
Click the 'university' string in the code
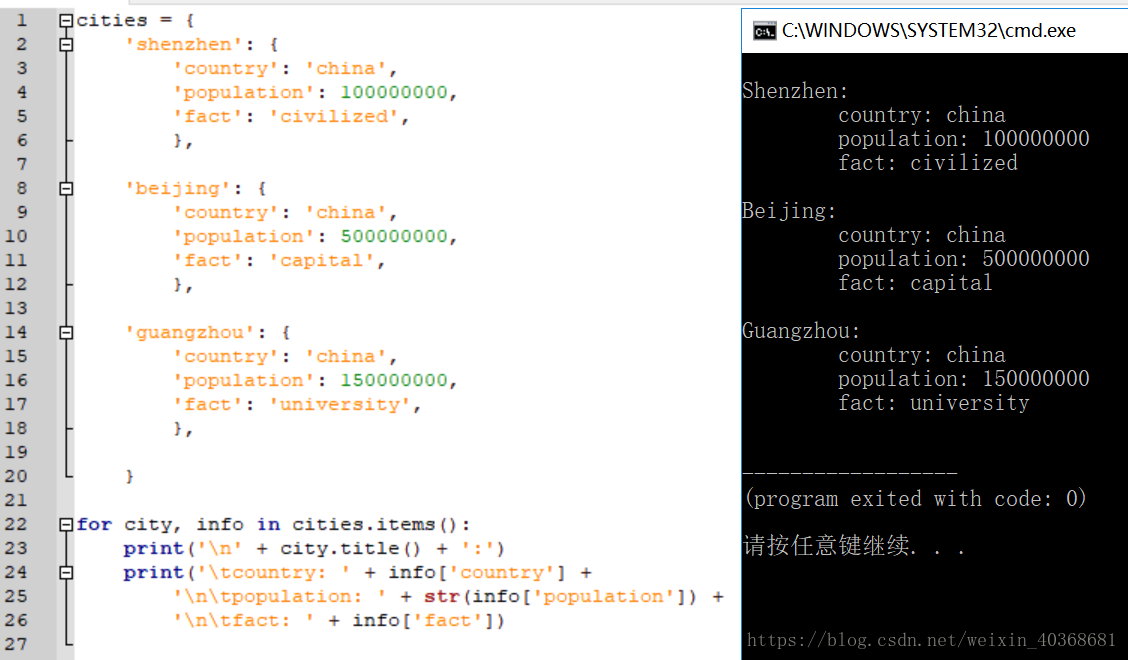(340, 404)
